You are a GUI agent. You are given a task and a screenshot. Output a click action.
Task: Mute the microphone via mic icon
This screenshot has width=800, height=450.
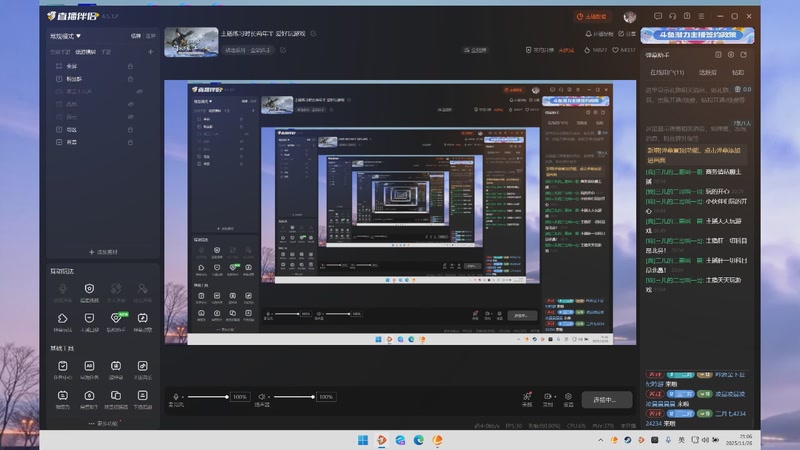(176, 396)
